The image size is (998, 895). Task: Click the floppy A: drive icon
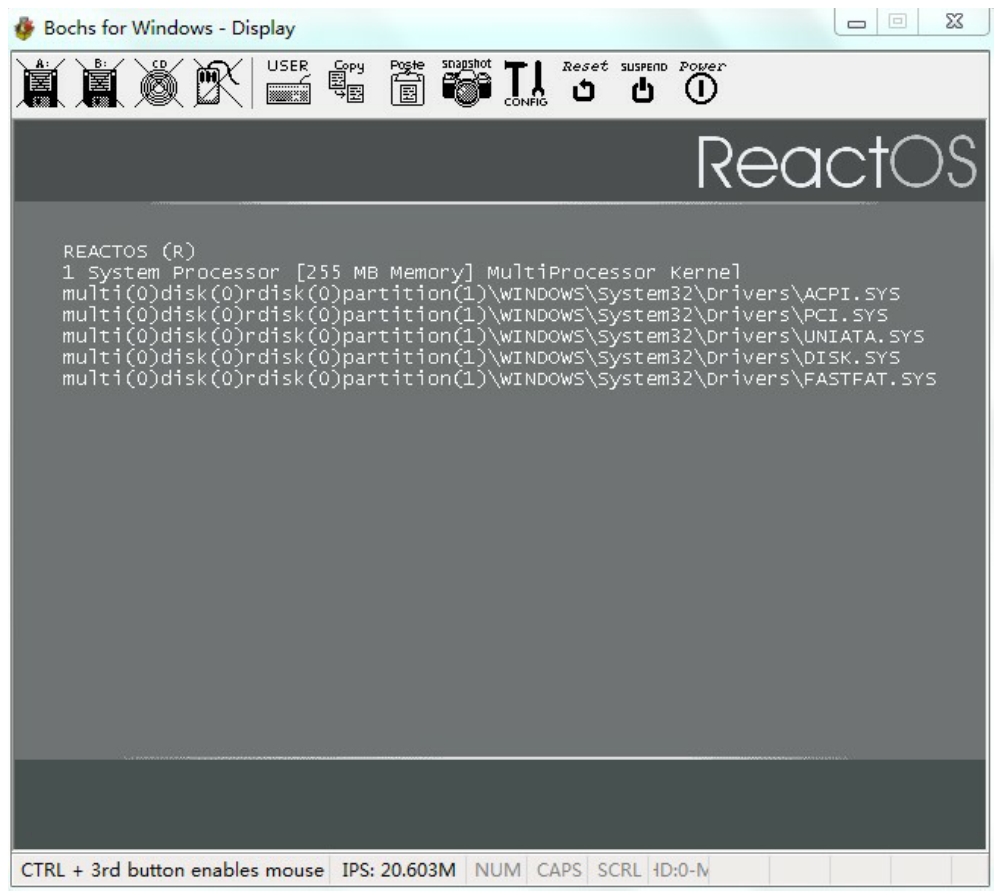(x=41, y=83)
